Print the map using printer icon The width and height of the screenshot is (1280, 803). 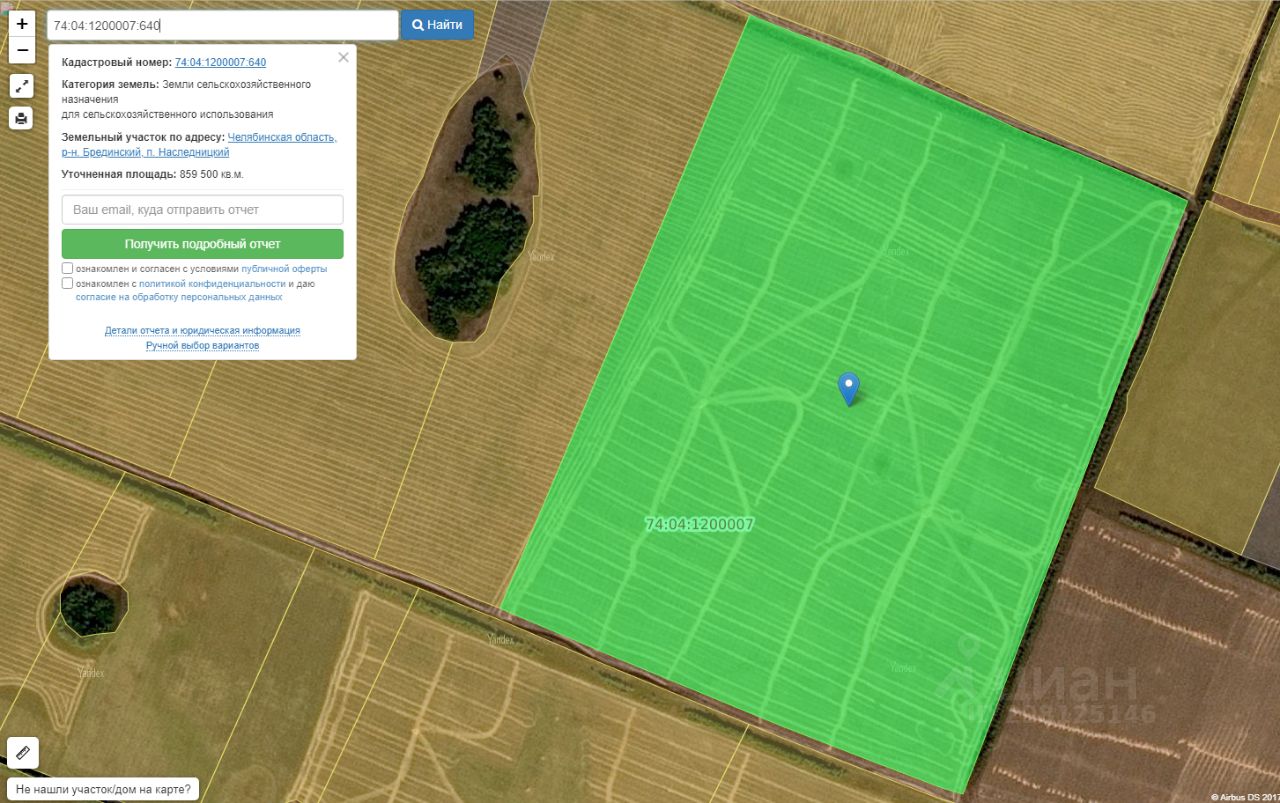[x=22, y=119]
